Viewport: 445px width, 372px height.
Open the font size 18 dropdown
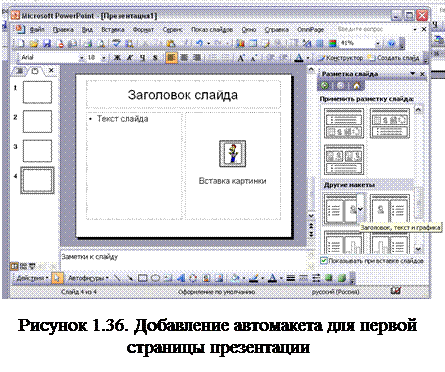(x=104, y=58)
